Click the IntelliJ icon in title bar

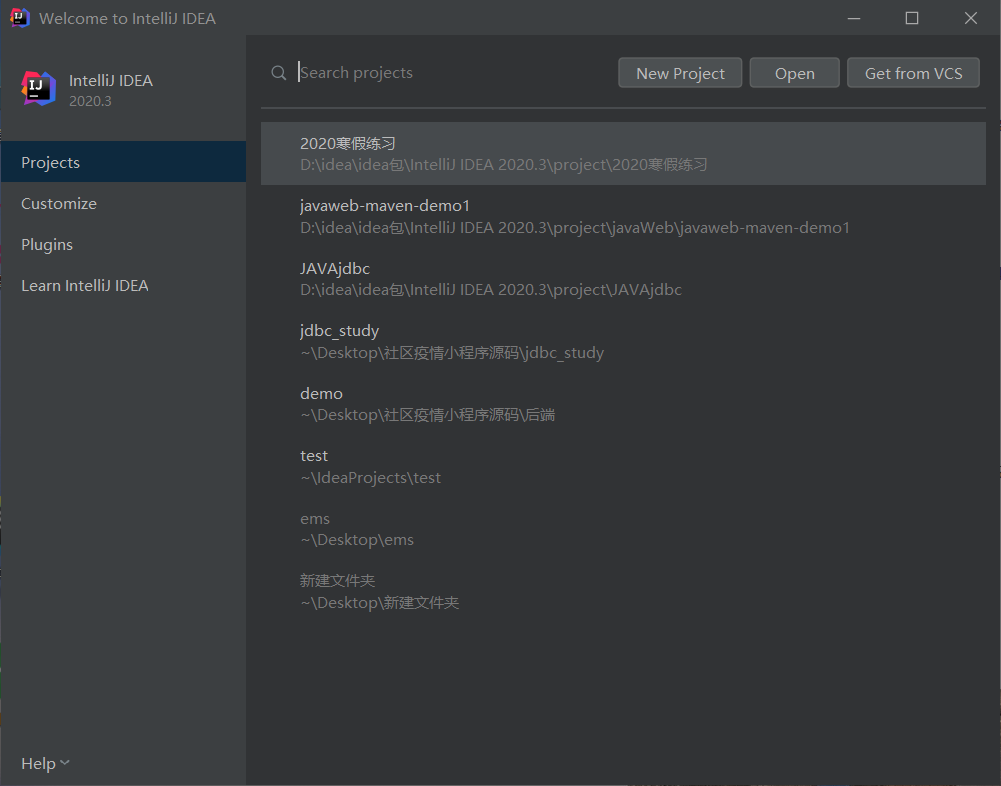coord(20,18)
